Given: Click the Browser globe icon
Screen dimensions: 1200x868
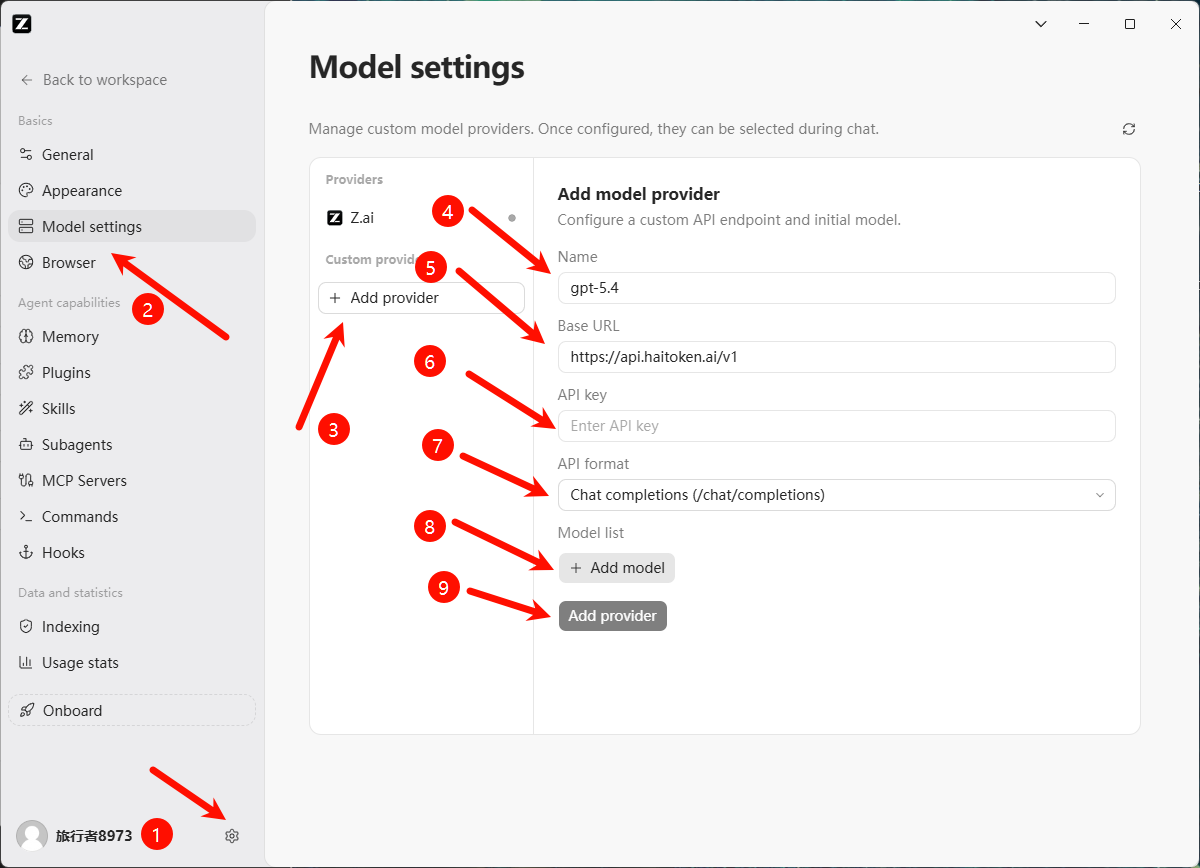Looking at the screenshot, I should tap(26, 263).
